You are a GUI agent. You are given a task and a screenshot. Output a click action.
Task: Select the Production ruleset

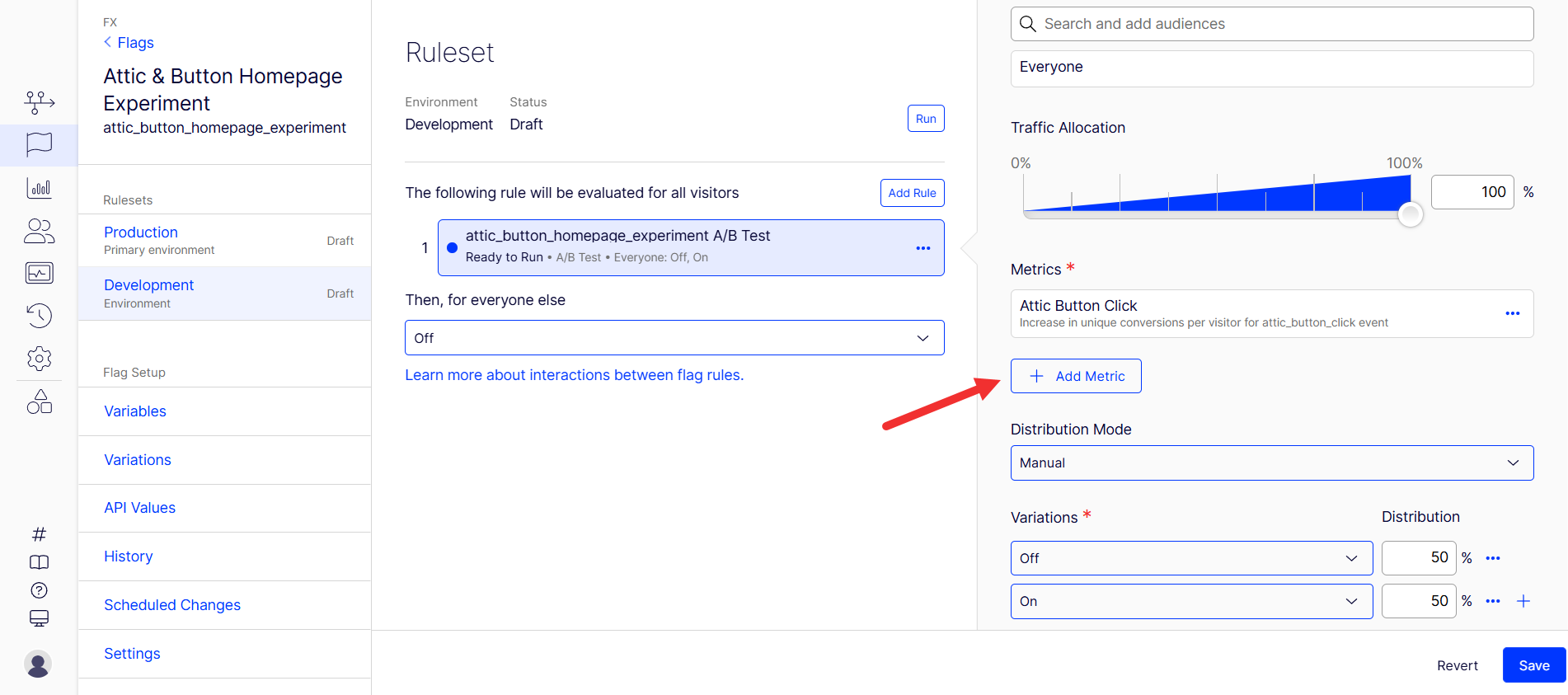pyautogui.click(x=141, y=232)
